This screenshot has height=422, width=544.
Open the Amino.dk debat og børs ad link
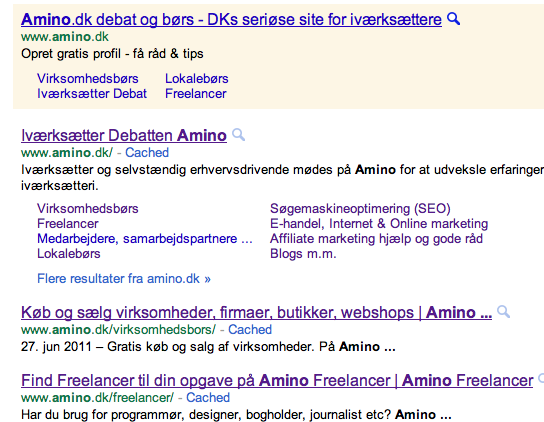(x=231, y=19)
